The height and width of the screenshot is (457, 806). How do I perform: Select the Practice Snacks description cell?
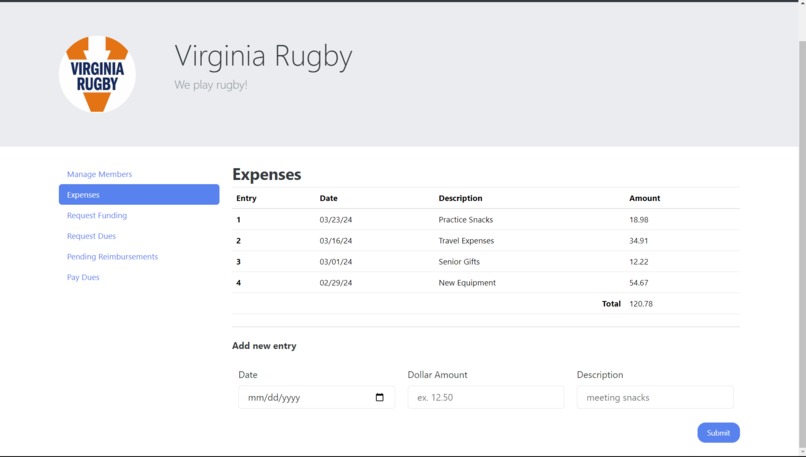click(x=466, y=220)
